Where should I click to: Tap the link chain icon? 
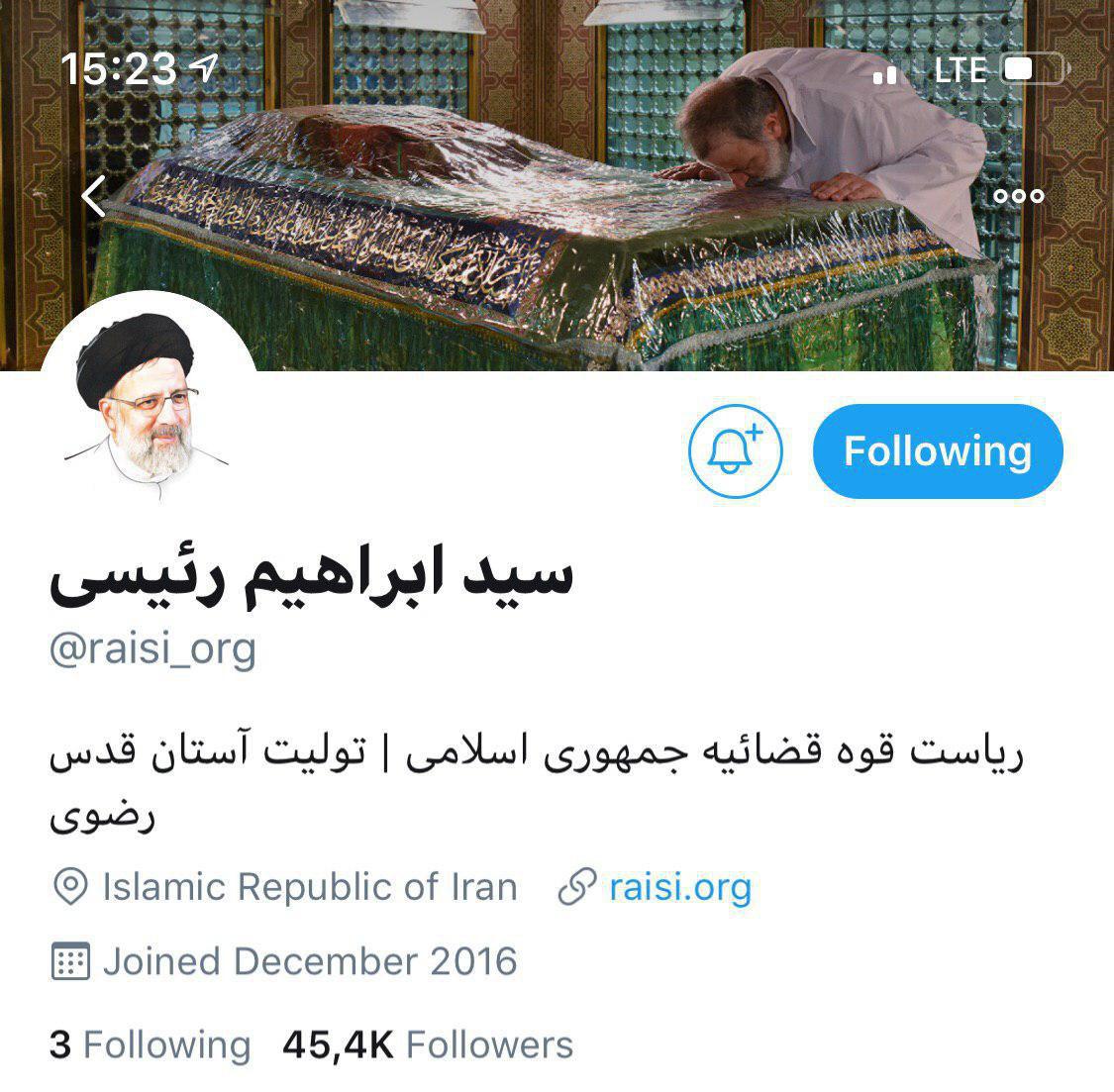[577, 887]
